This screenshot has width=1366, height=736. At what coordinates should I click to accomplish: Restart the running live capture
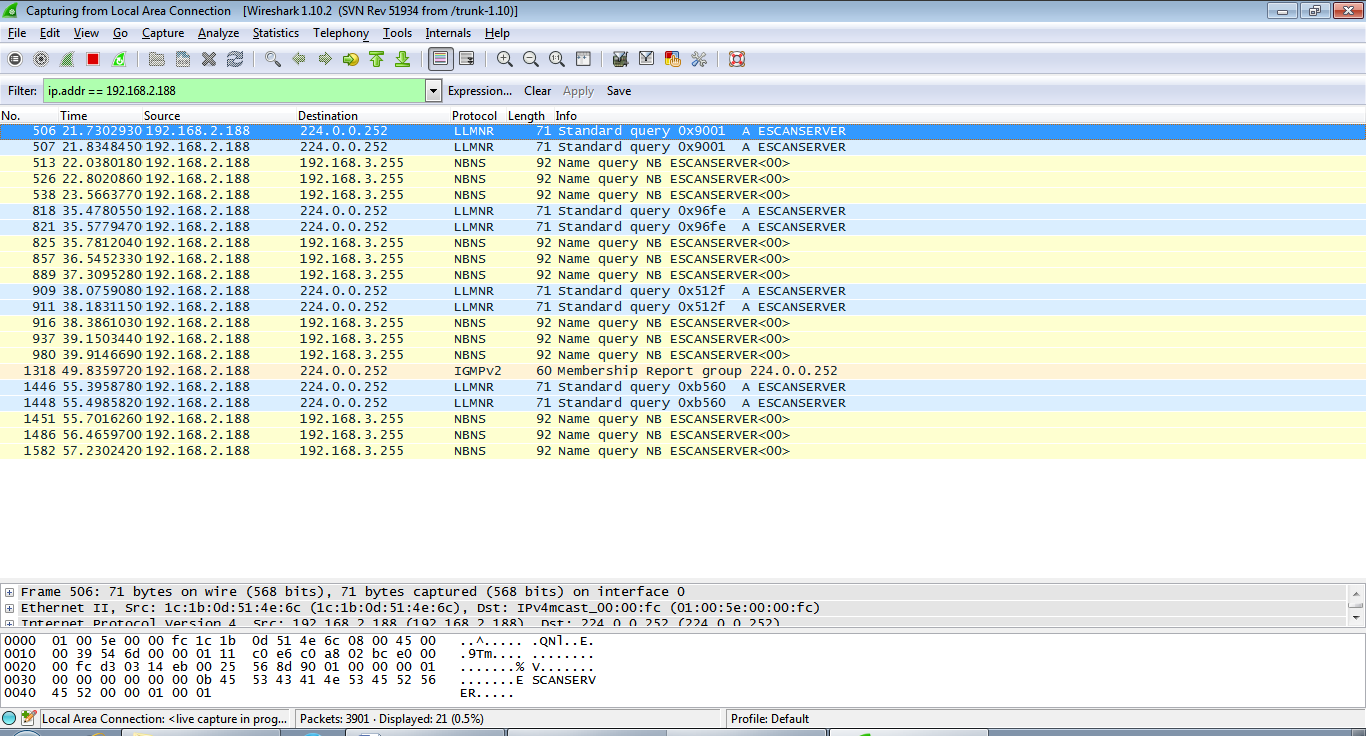coord(120,60)
